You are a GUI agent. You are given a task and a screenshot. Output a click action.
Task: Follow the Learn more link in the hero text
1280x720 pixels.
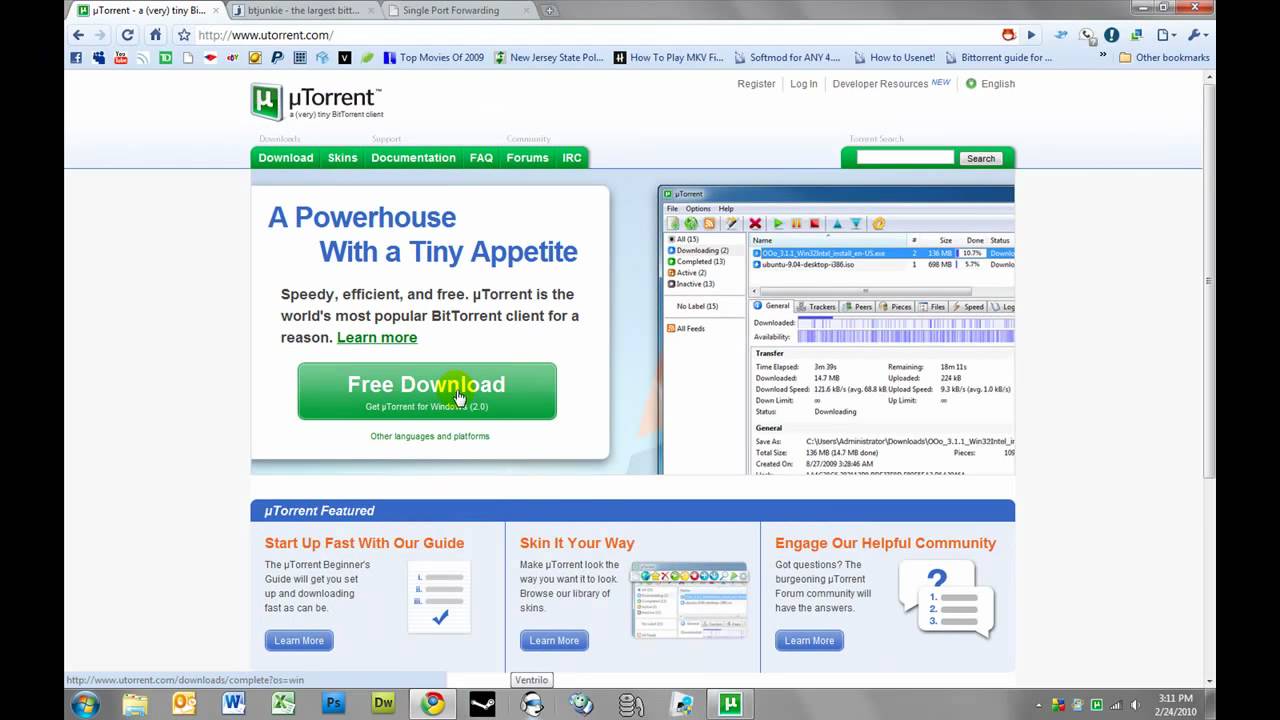tap(377, 337)
